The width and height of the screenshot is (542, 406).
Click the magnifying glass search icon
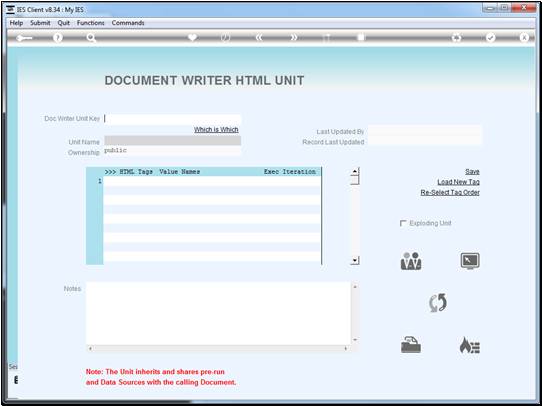click(x=91, y=38)
